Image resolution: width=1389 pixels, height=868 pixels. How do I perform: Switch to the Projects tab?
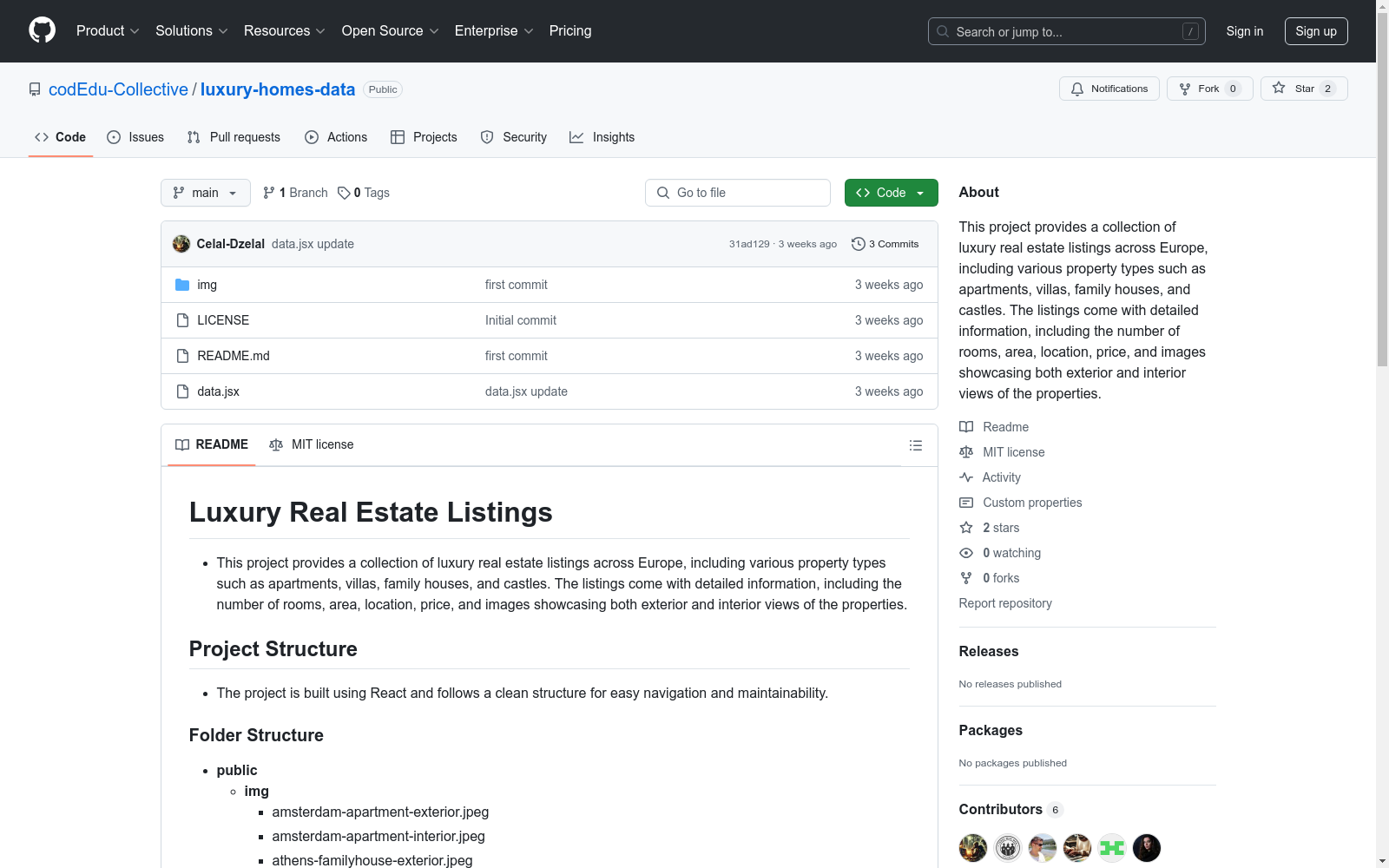tap(424, 137)
